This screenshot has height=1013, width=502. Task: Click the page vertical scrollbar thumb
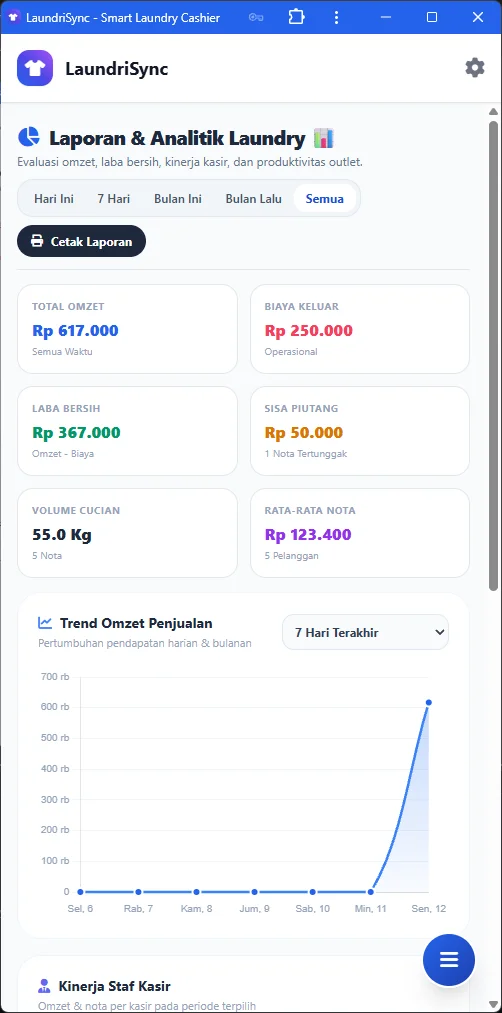point(494,355)
